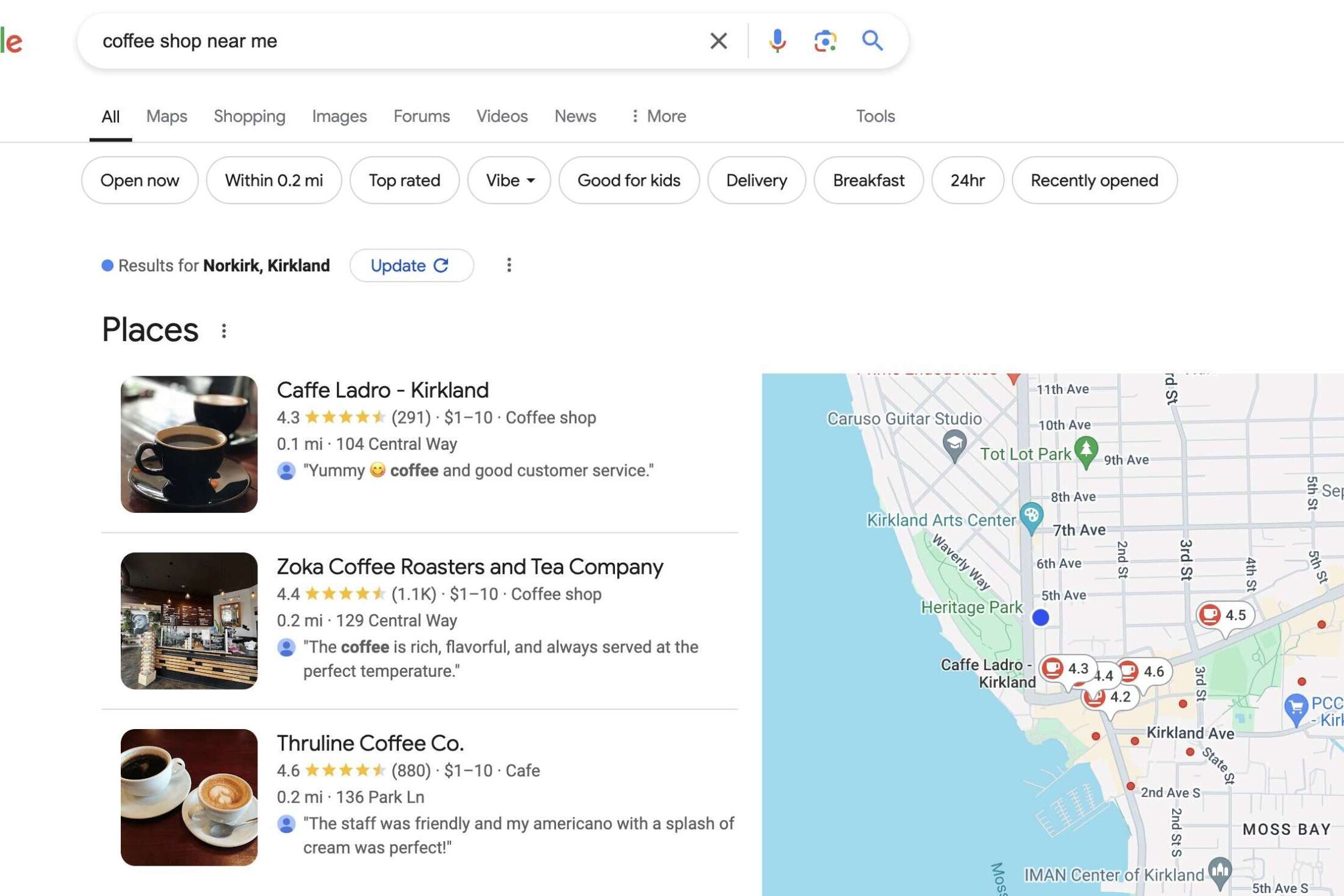Select the Kirkland Arts Center map marker
Image resolution: width=1344 pixels, height=896 pixels.
[x=1031, y=518]
